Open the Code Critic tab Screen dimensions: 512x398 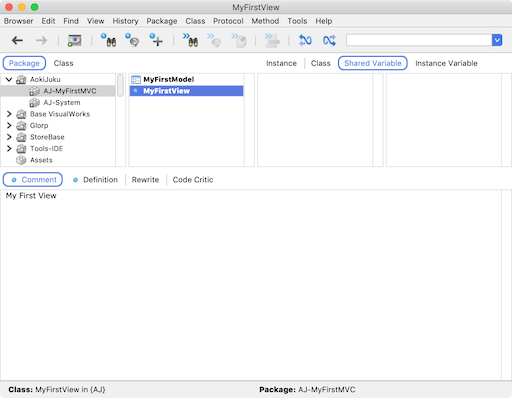193,180
